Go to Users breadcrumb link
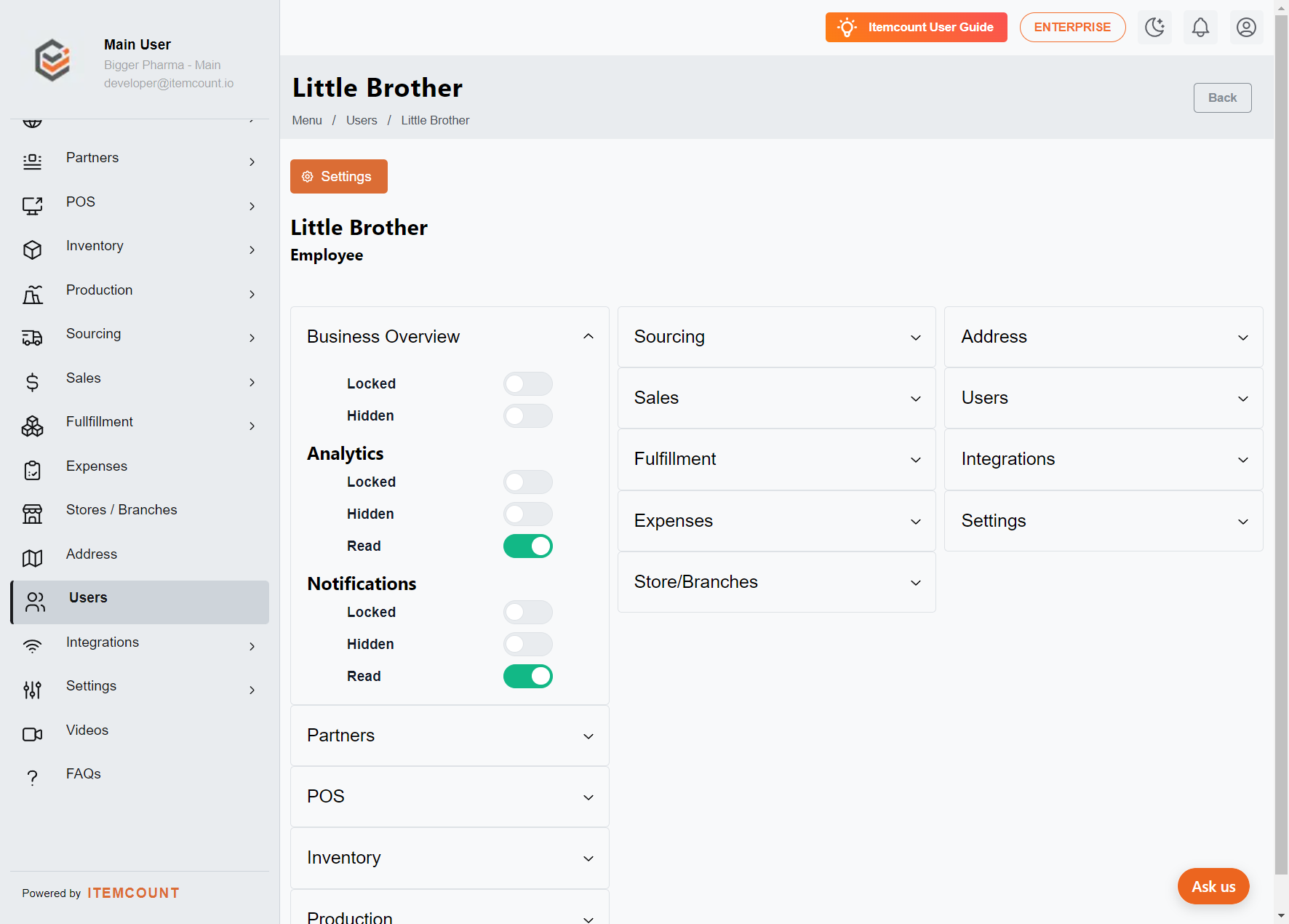 click(x=362, y=121)
